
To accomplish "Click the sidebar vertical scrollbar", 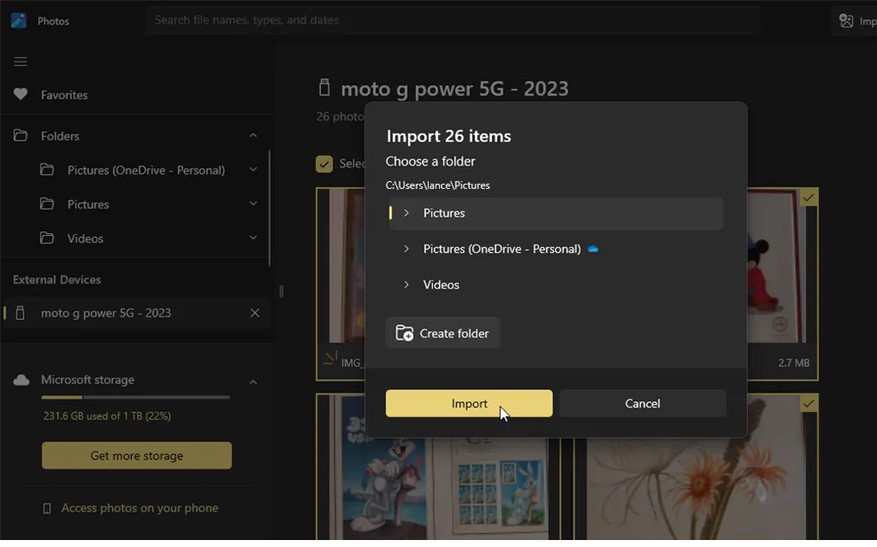I will pyautogui.click(x=270, y=208).
